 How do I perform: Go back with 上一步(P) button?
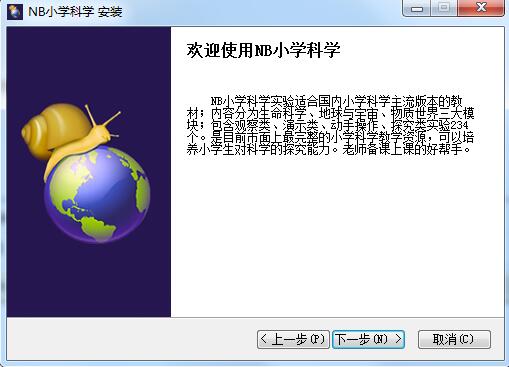(x=293, y=339)
